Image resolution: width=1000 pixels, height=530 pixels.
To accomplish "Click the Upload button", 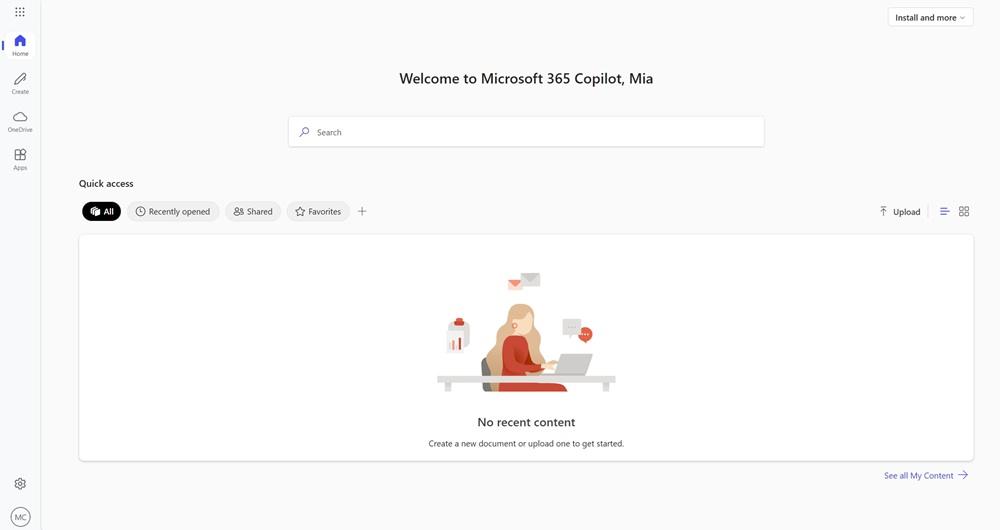I will point(900,212).
